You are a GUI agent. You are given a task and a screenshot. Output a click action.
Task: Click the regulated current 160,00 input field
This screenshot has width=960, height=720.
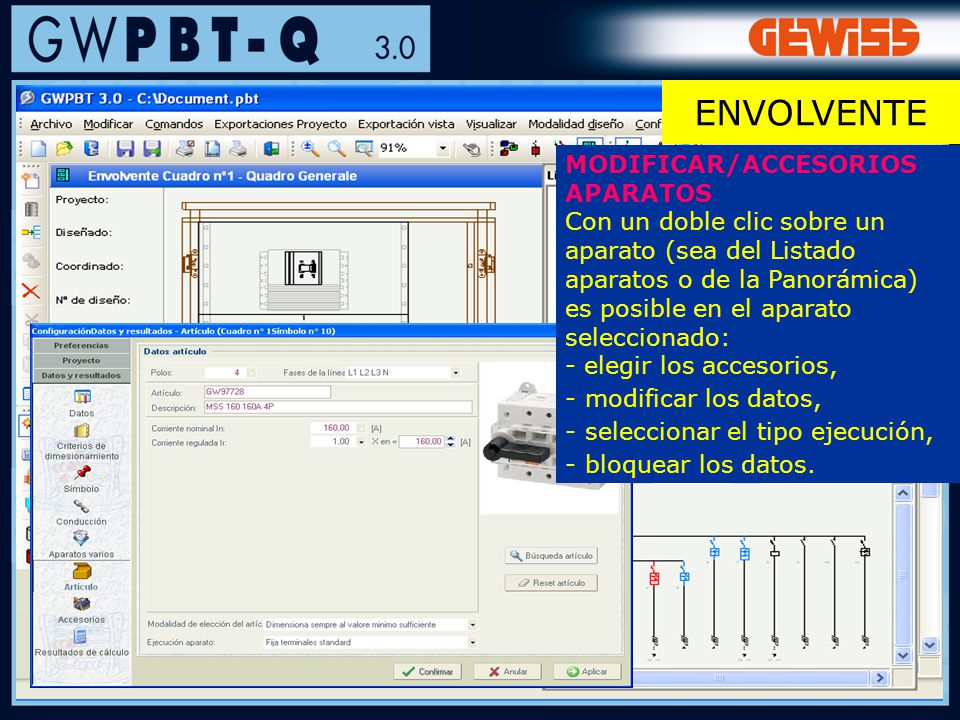[422, 441]
